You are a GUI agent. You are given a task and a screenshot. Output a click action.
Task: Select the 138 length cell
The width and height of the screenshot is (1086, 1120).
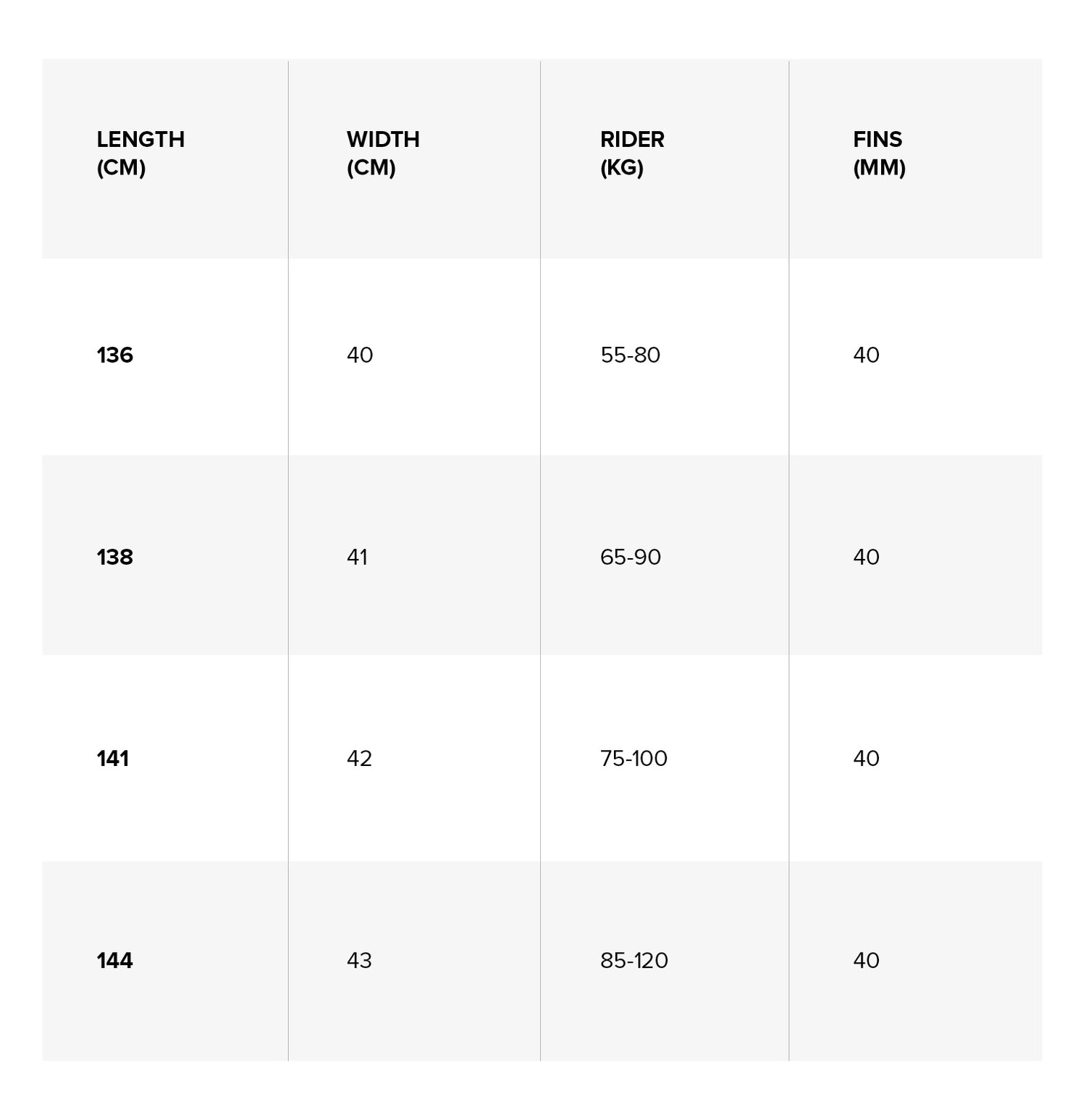click(x=115, y=557)
